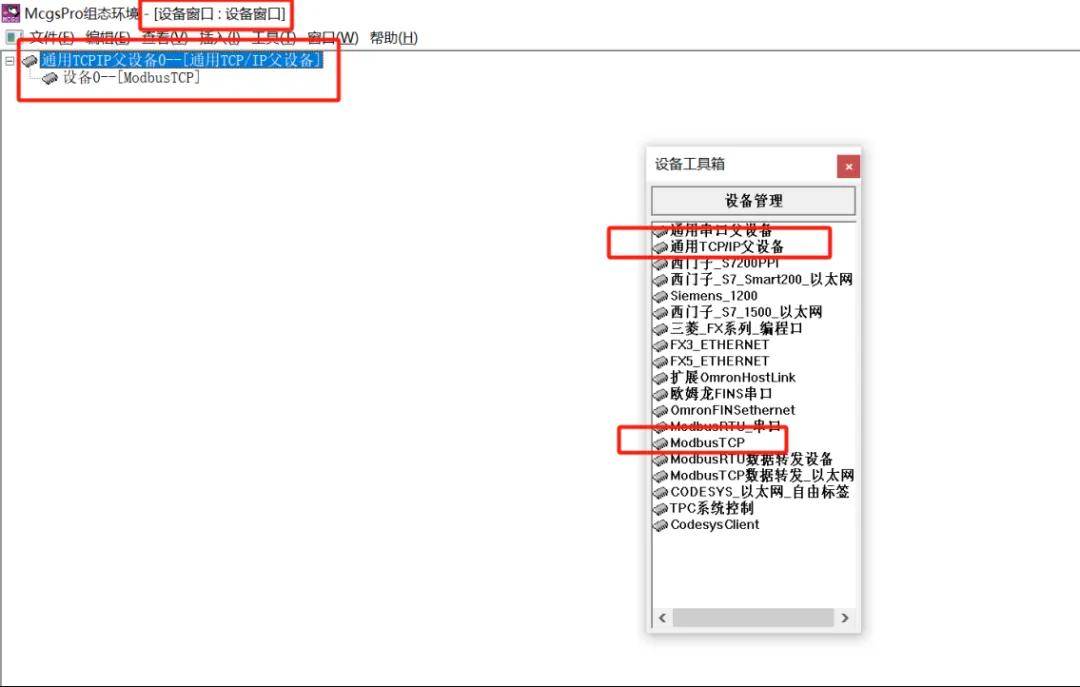Click the 设备管理 button
The image size is (1080, 687).
(753, 201)
